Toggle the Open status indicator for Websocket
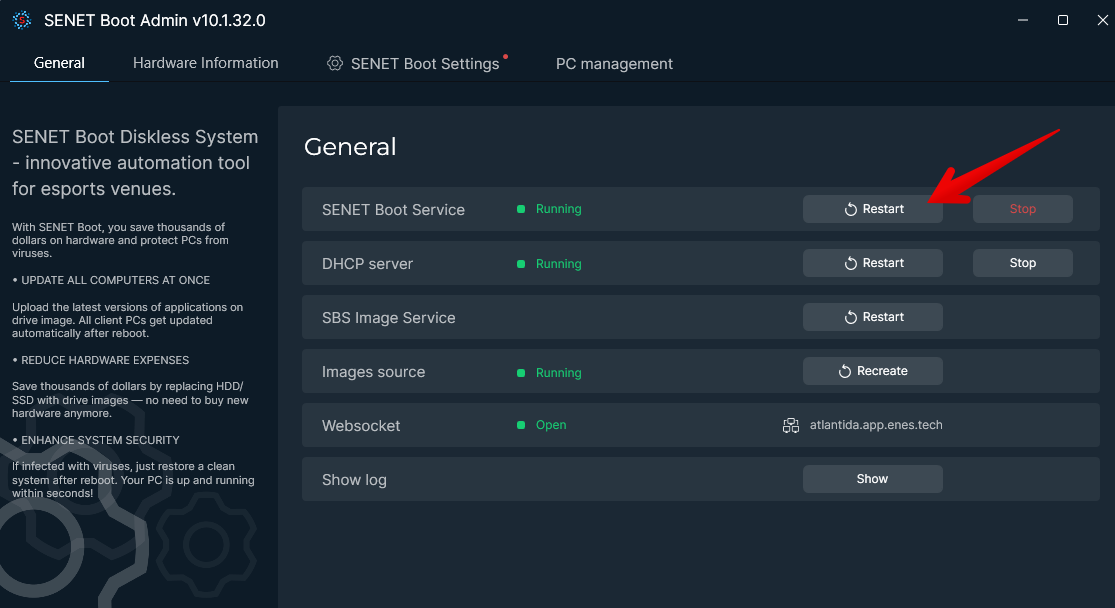1115x608 pixels. point(521,425)
